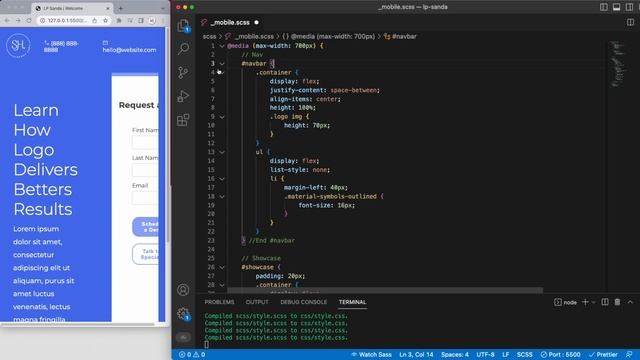Click the unsaved dot on _mobile.scss tab

tap(256, 22)
